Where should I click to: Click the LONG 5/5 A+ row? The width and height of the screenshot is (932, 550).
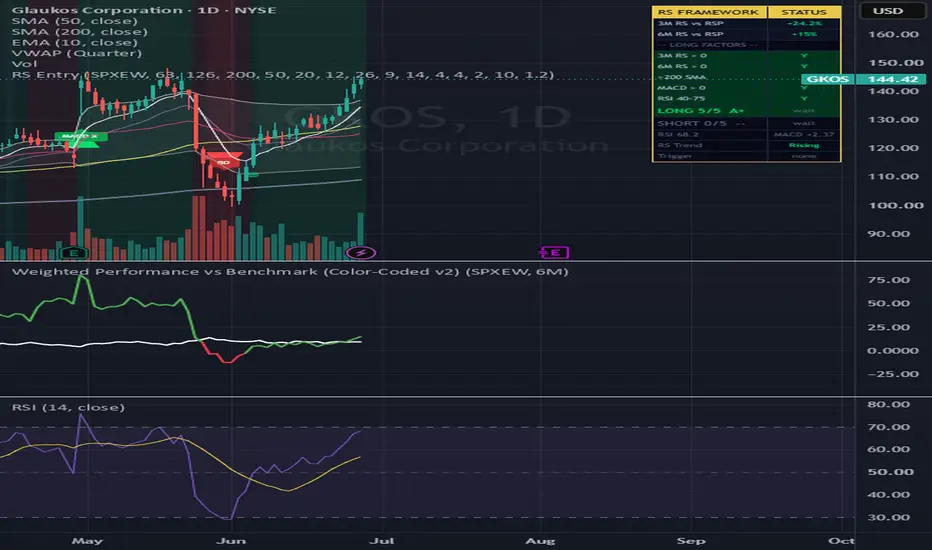[747, 111]
